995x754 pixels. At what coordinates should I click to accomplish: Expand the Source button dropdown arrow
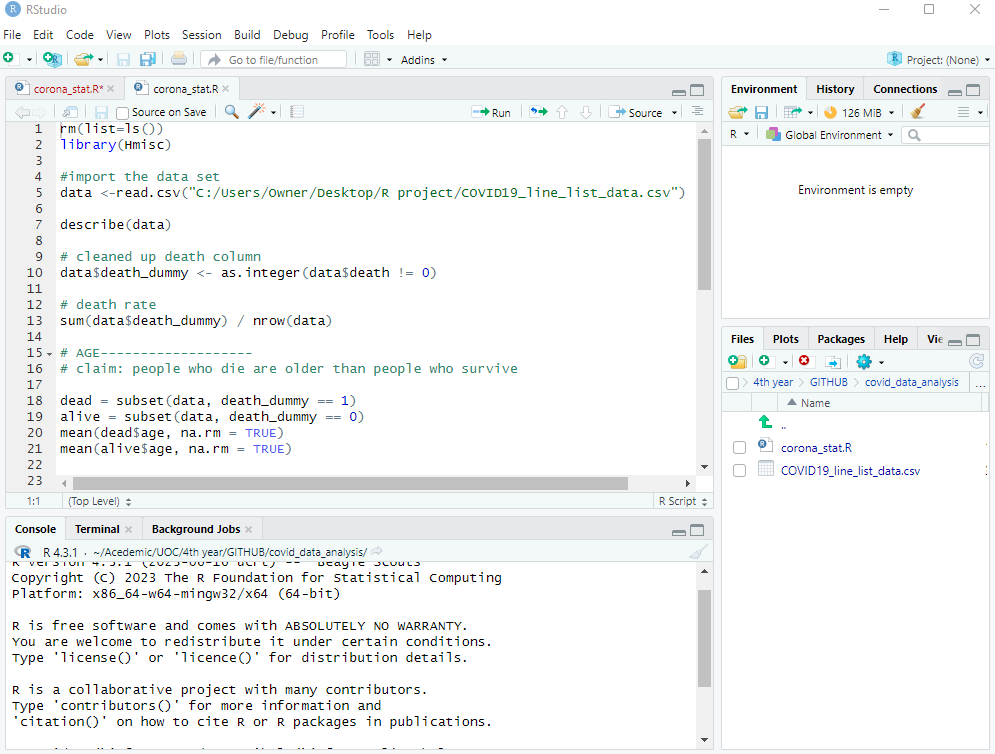675,112
